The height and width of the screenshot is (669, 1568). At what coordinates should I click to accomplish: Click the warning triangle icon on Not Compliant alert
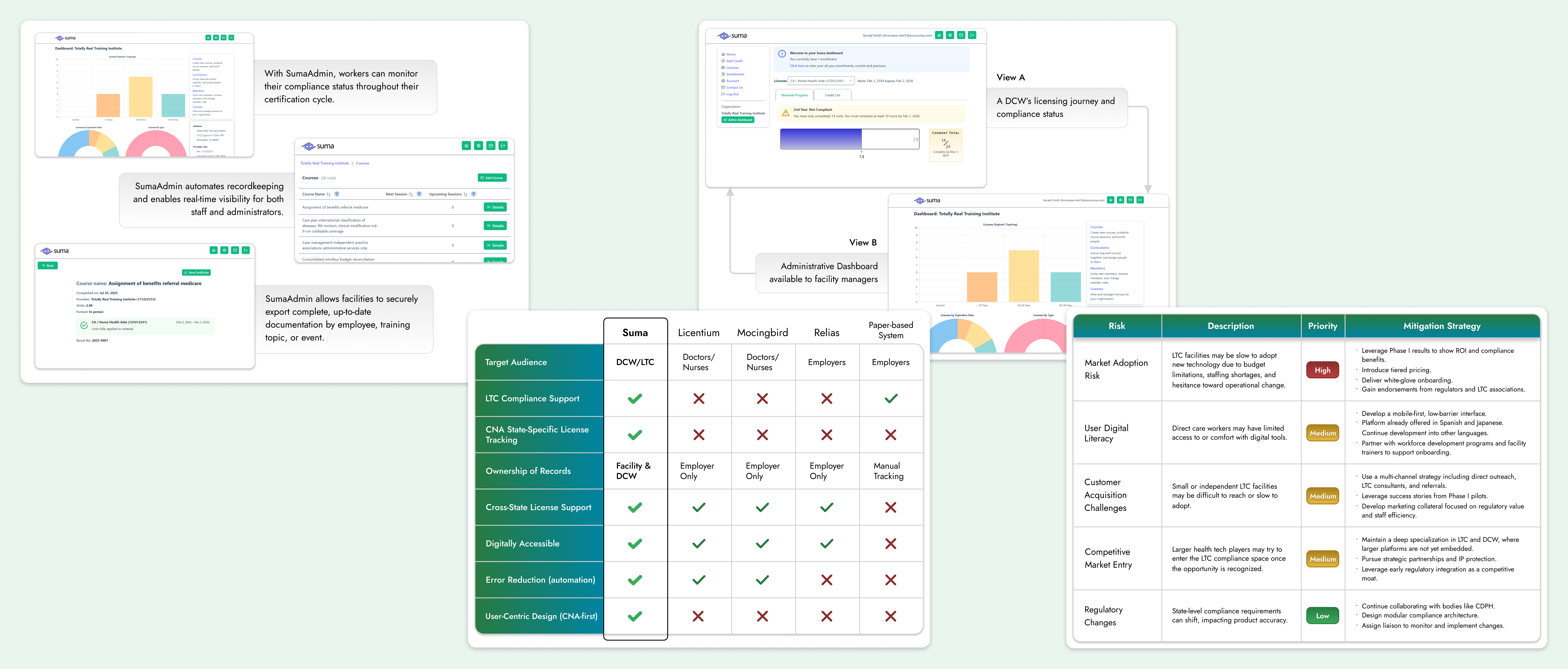click(785, 114)
